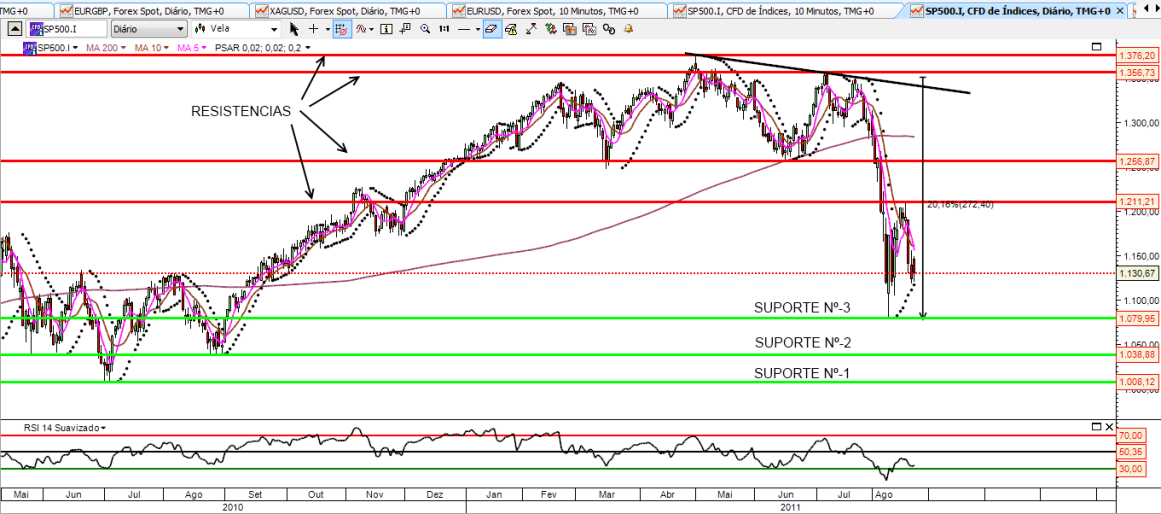Maximize the RSI indicator panel
This screenshot has height=514, width=1161.
(x=1097, y=427)
